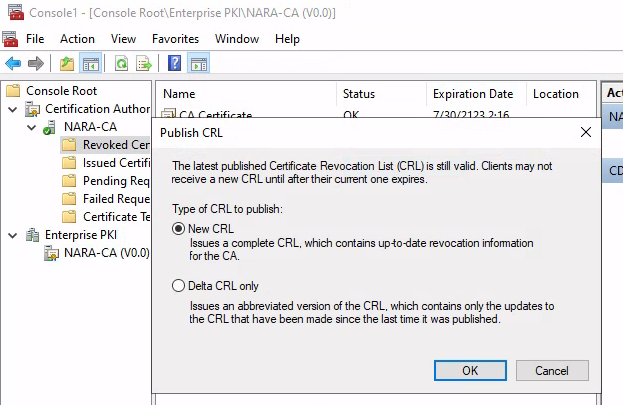Click OK to publish the CRL
The height and width of the screenshot is (405, 623).
[470, 370]
